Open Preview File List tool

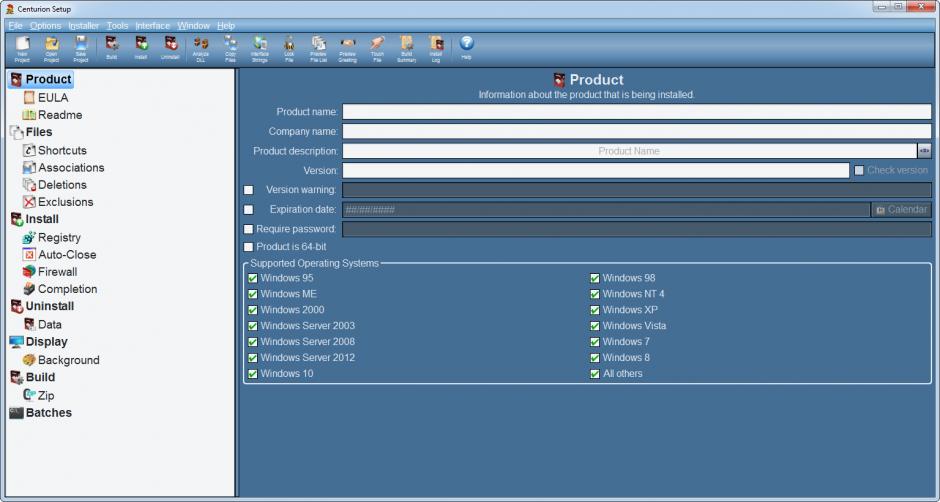coord(318,49)
